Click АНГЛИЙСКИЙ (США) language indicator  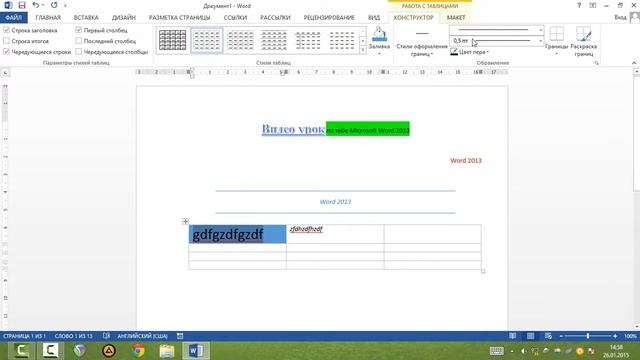(142, 336)
